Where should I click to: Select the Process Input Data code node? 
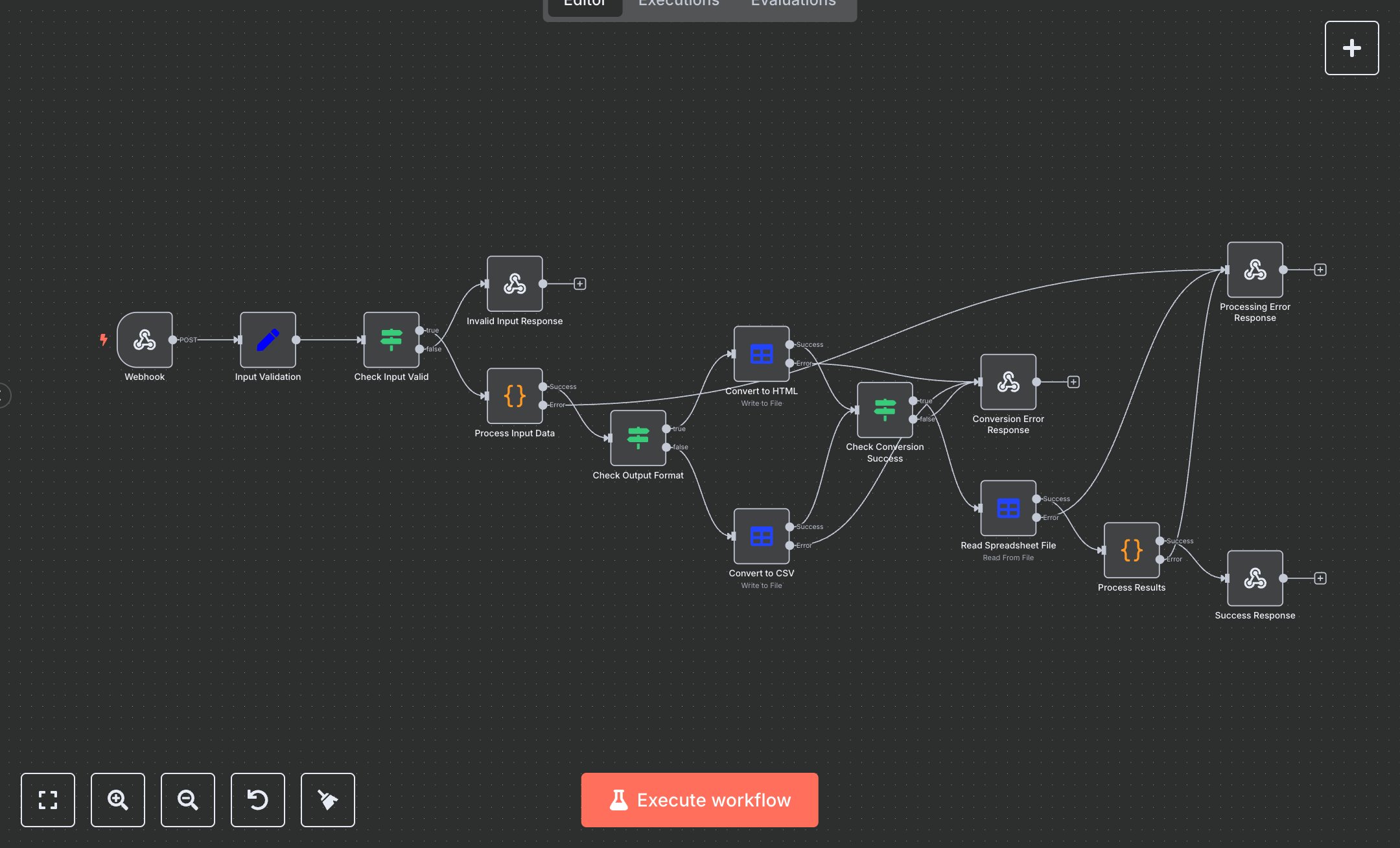coord(515,395)
